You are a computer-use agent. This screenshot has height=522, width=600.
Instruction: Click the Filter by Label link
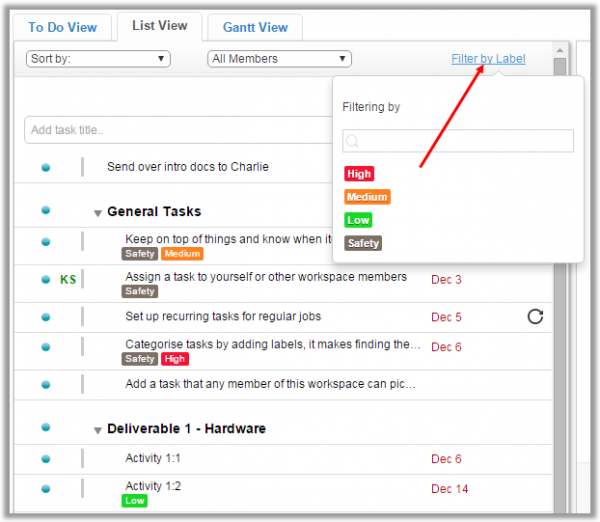pyautogui.click(x=488, y=59)
